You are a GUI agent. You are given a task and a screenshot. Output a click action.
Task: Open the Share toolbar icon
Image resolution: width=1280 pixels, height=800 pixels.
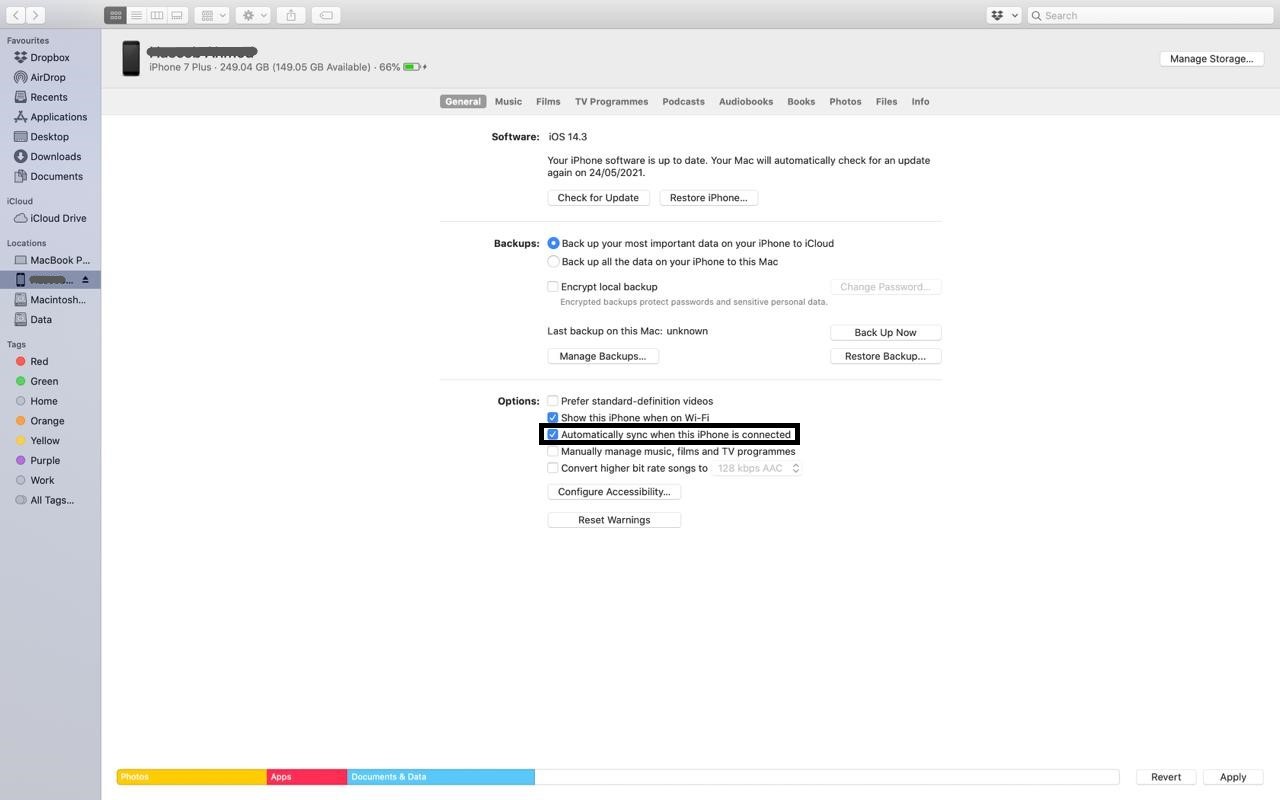tap(289, 14)
